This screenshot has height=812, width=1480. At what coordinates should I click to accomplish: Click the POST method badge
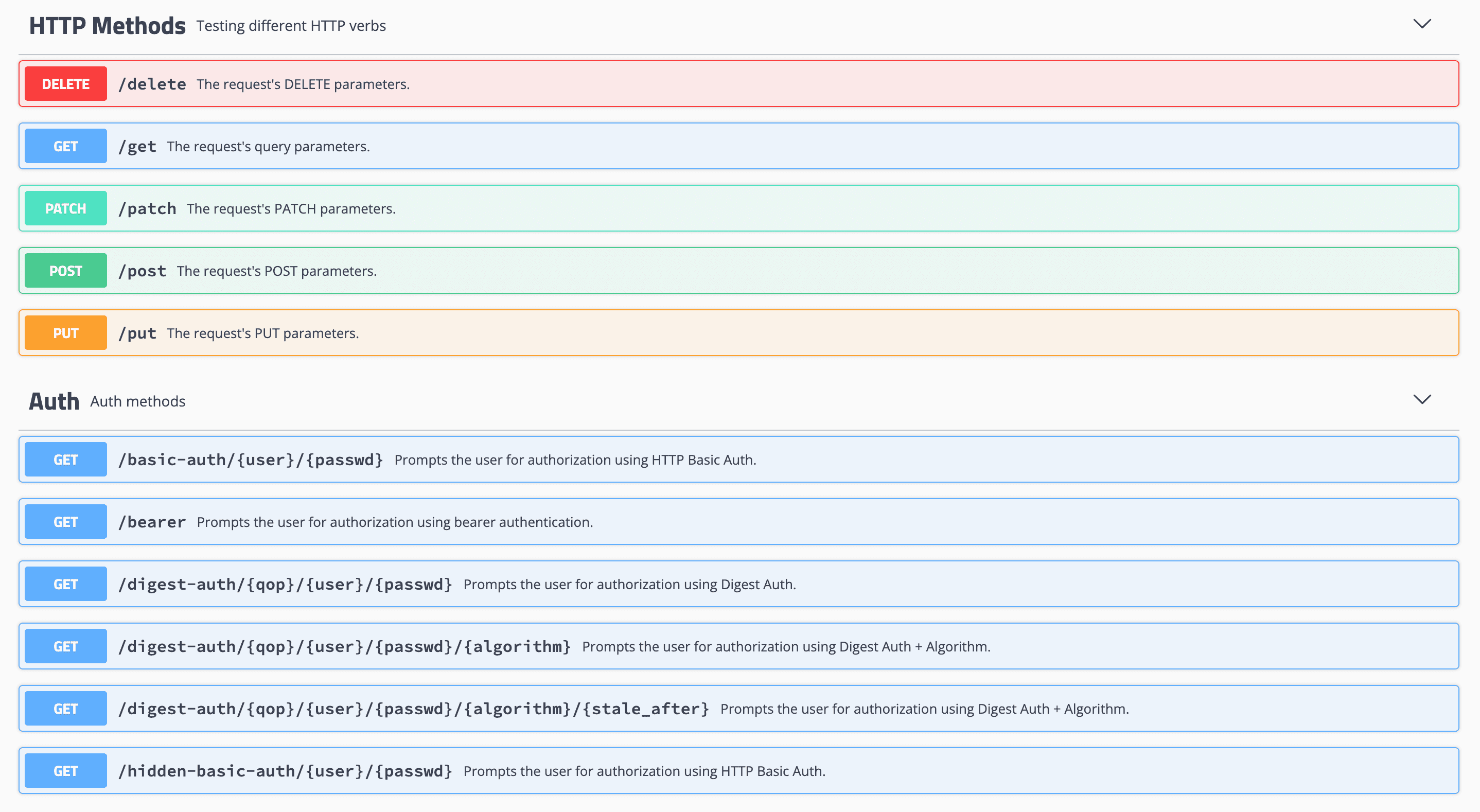click(65, 271)
